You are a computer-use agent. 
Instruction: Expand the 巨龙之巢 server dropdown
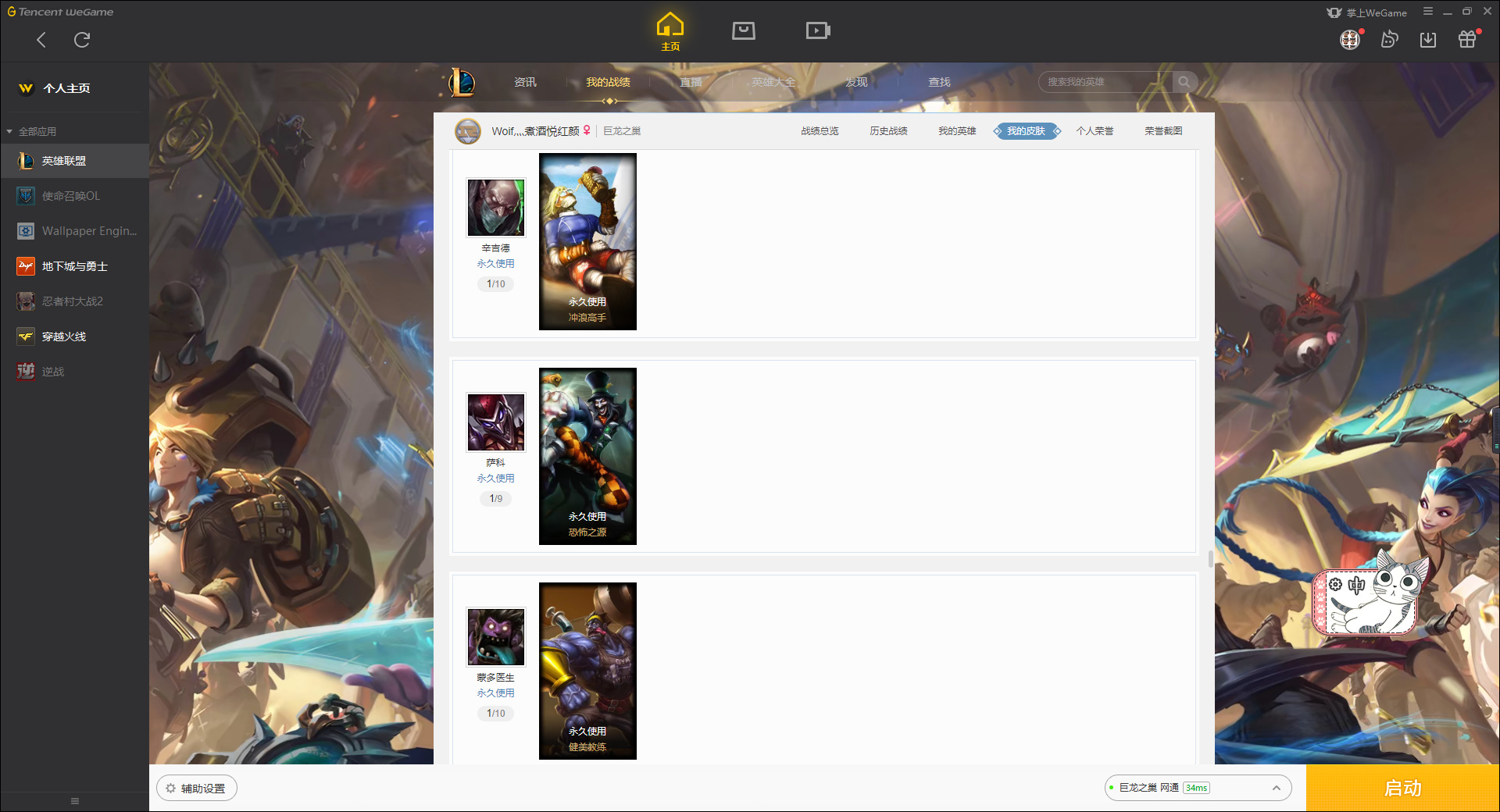coord(1198,788)
